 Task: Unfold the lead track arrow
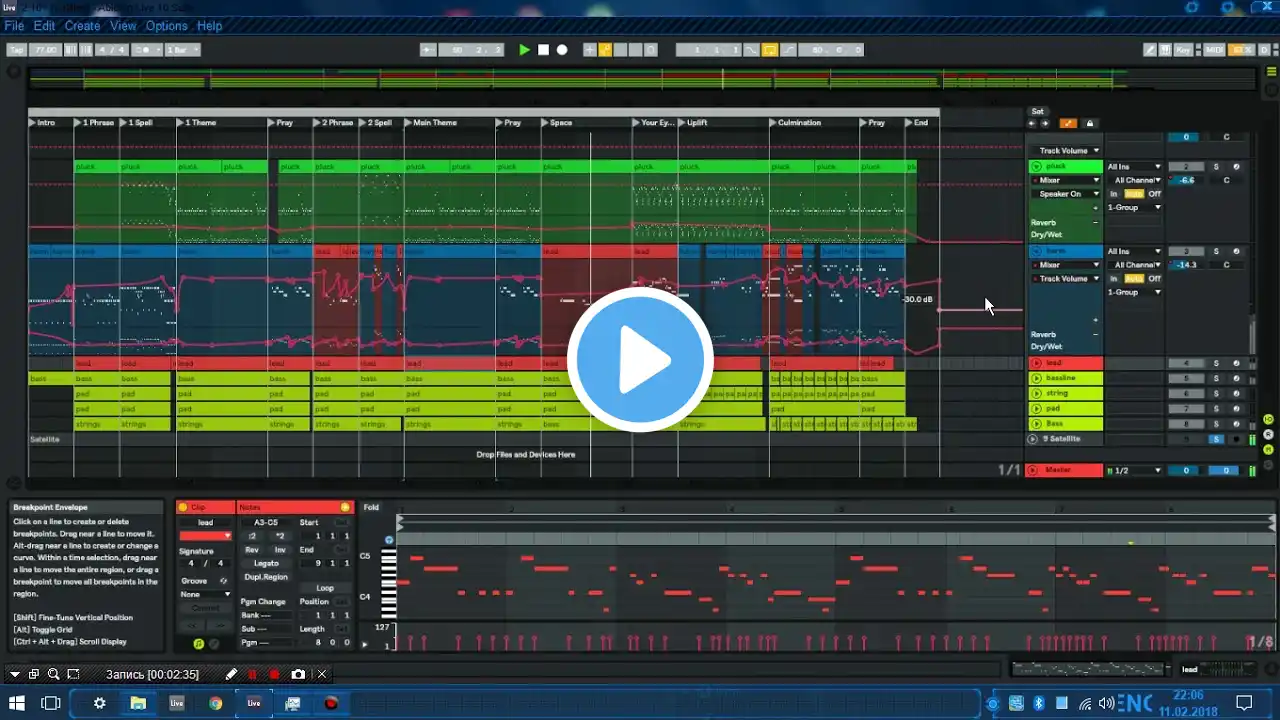click(1036, 363)
